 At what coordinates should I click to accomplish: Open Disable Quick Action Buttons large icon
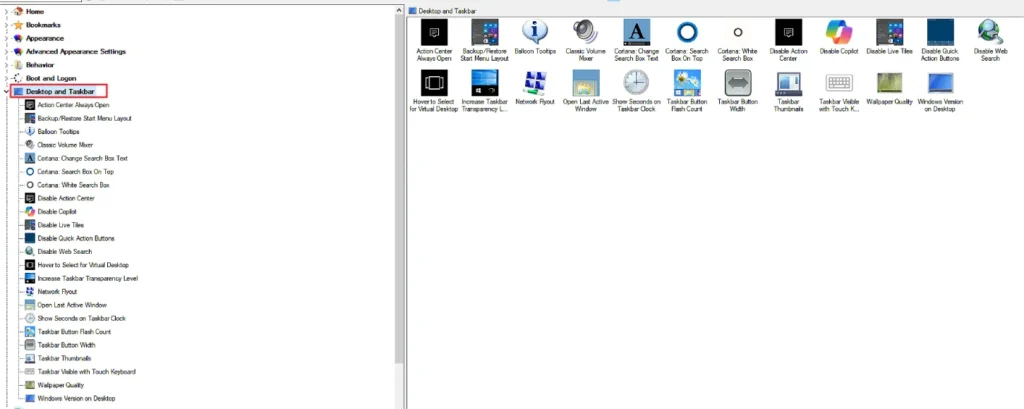940,32
